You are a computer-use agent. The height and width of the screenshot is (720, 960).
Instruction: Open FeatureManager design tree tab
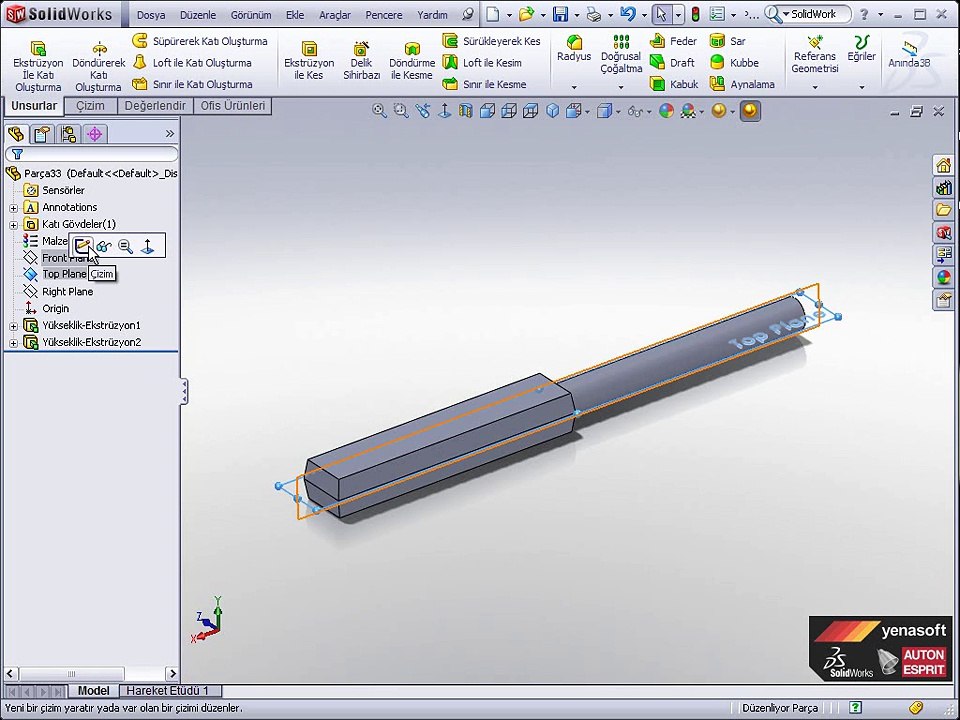pyautogui.click(x=17, y=133)
